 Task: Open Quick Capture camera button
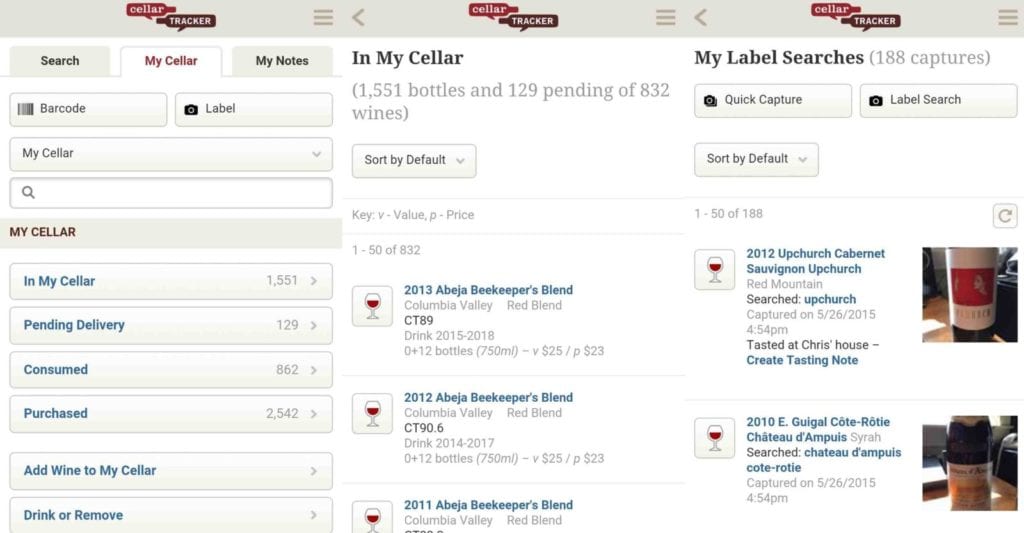pos(773,100)
